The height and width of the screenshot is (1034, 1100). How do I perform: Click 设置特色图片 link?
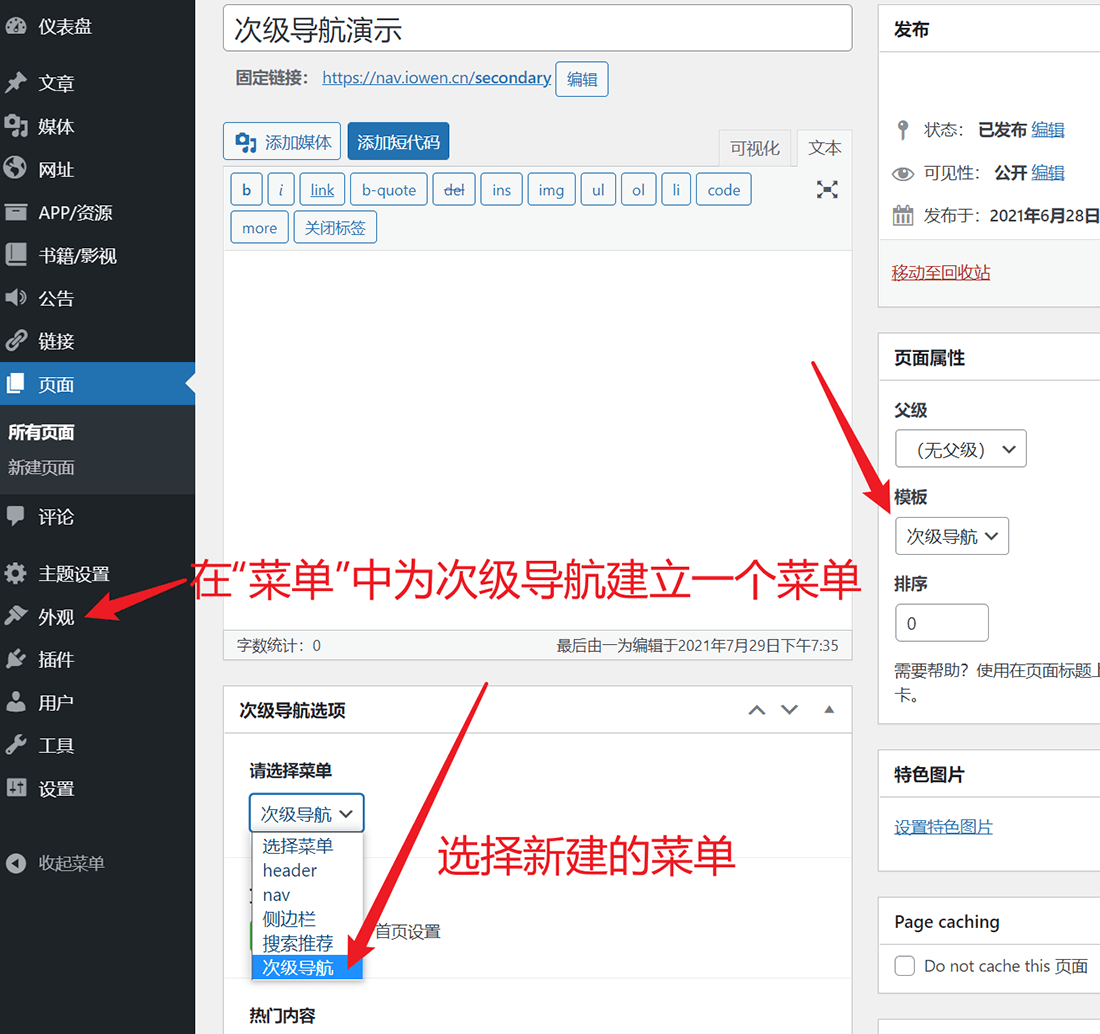(x=943, y=827)
